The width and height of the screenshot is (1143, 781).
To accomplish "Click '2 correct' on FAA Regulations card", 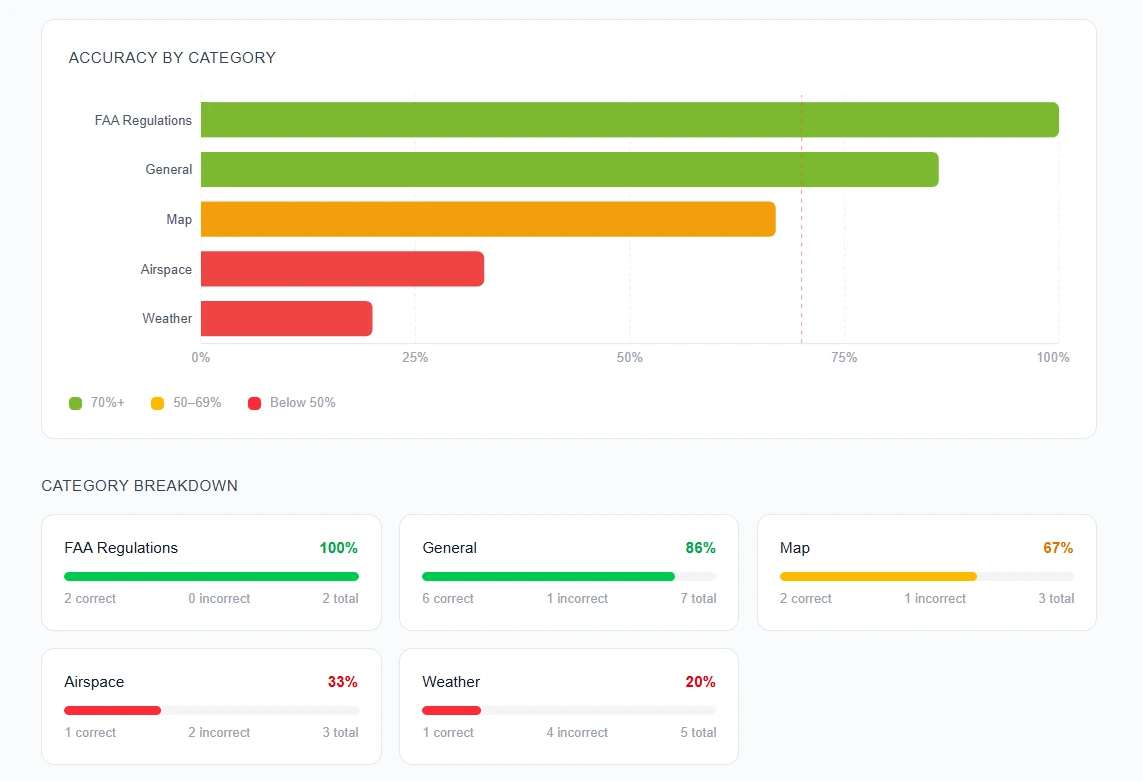I will [90, 598].
